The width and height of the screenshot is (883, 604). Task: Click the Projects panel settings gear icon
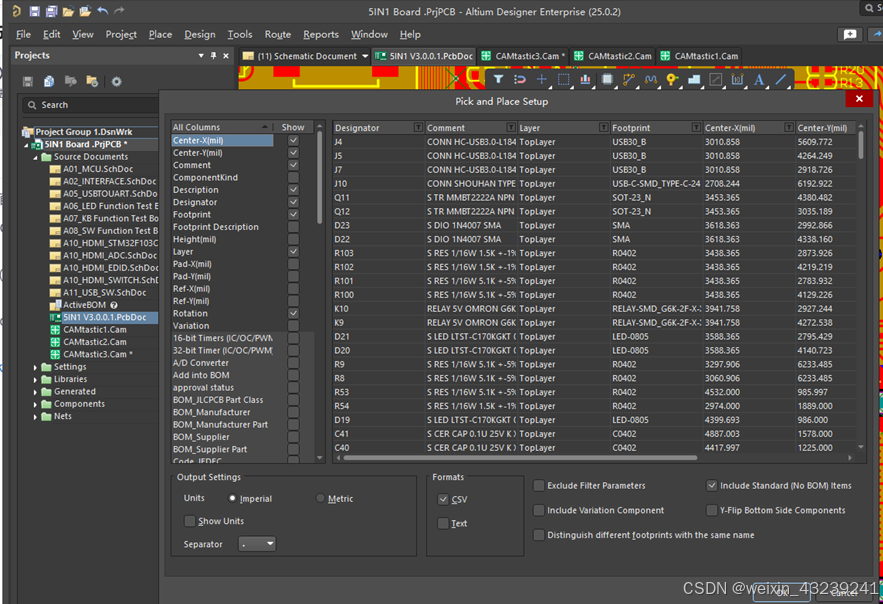(116, 81)
